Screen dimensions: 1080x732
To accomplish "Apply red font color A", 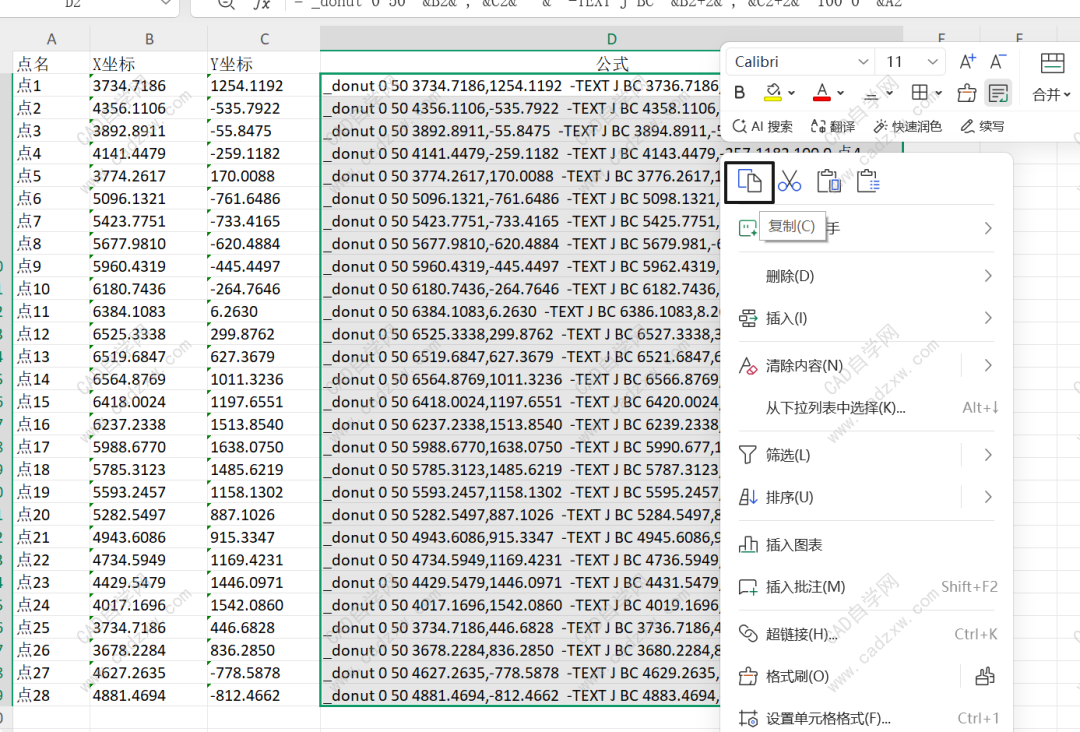I will tap(822, 92).
